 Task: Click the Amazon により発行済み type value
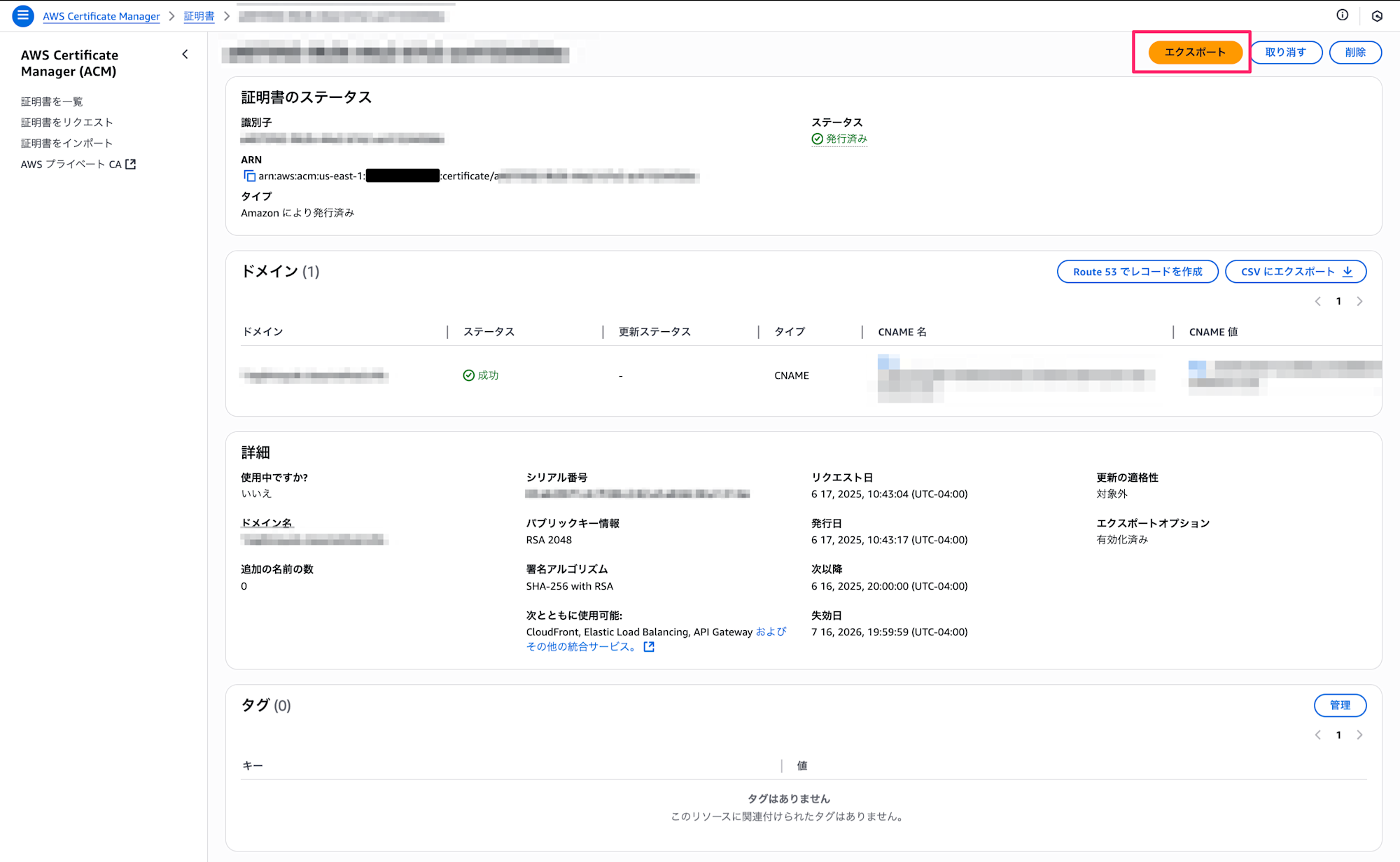297,213
